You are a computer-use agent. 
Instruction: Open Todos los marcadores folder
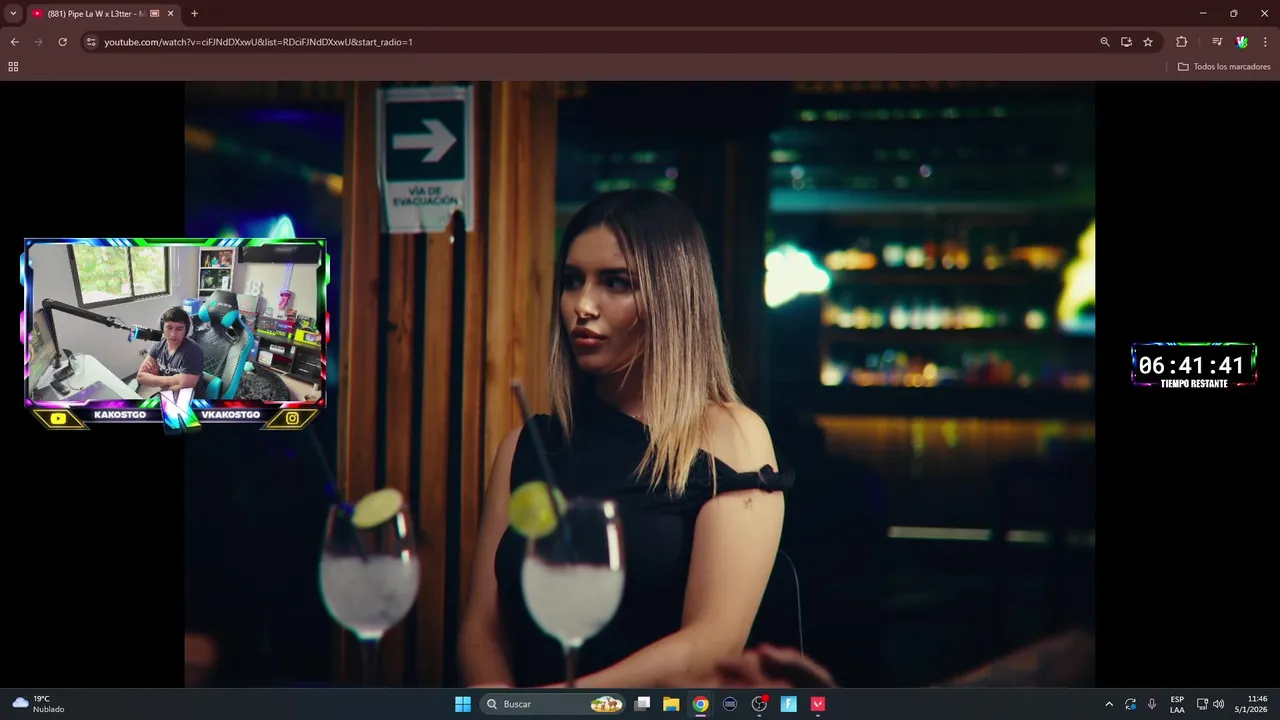[x=1224, y=67]
